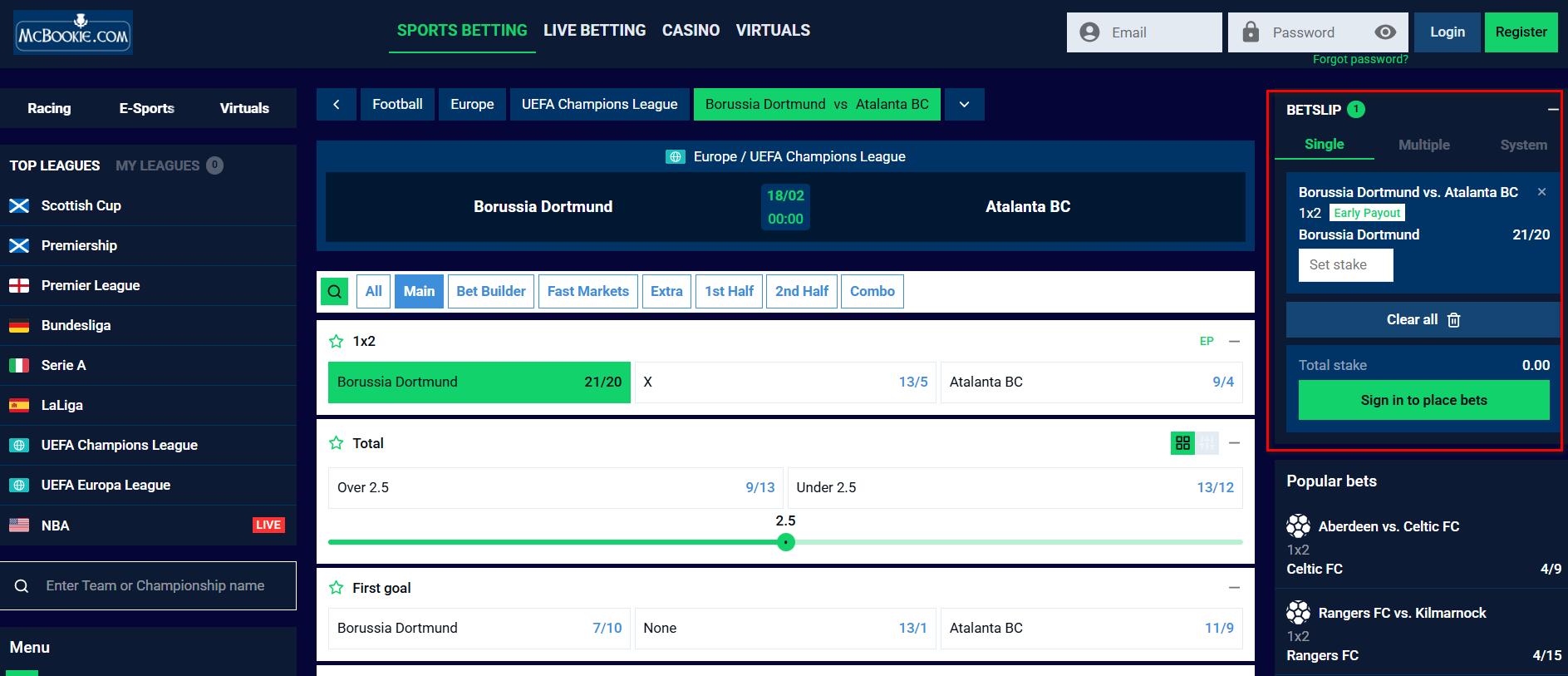Open Sports Betting tab
This screenshot has width=1568, height=676.
click(x=462, y=31)
